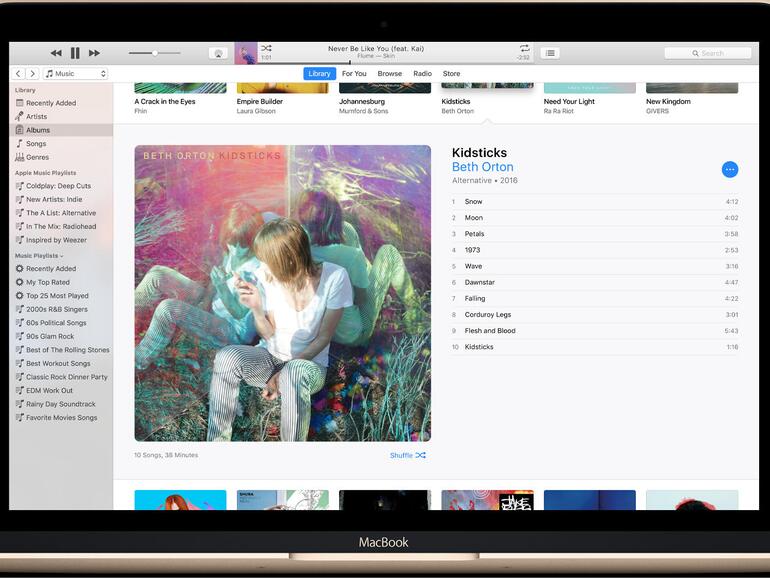Switch to the For You tab
This screenshot has width=770, height=578.
click(x=354, y=74)
